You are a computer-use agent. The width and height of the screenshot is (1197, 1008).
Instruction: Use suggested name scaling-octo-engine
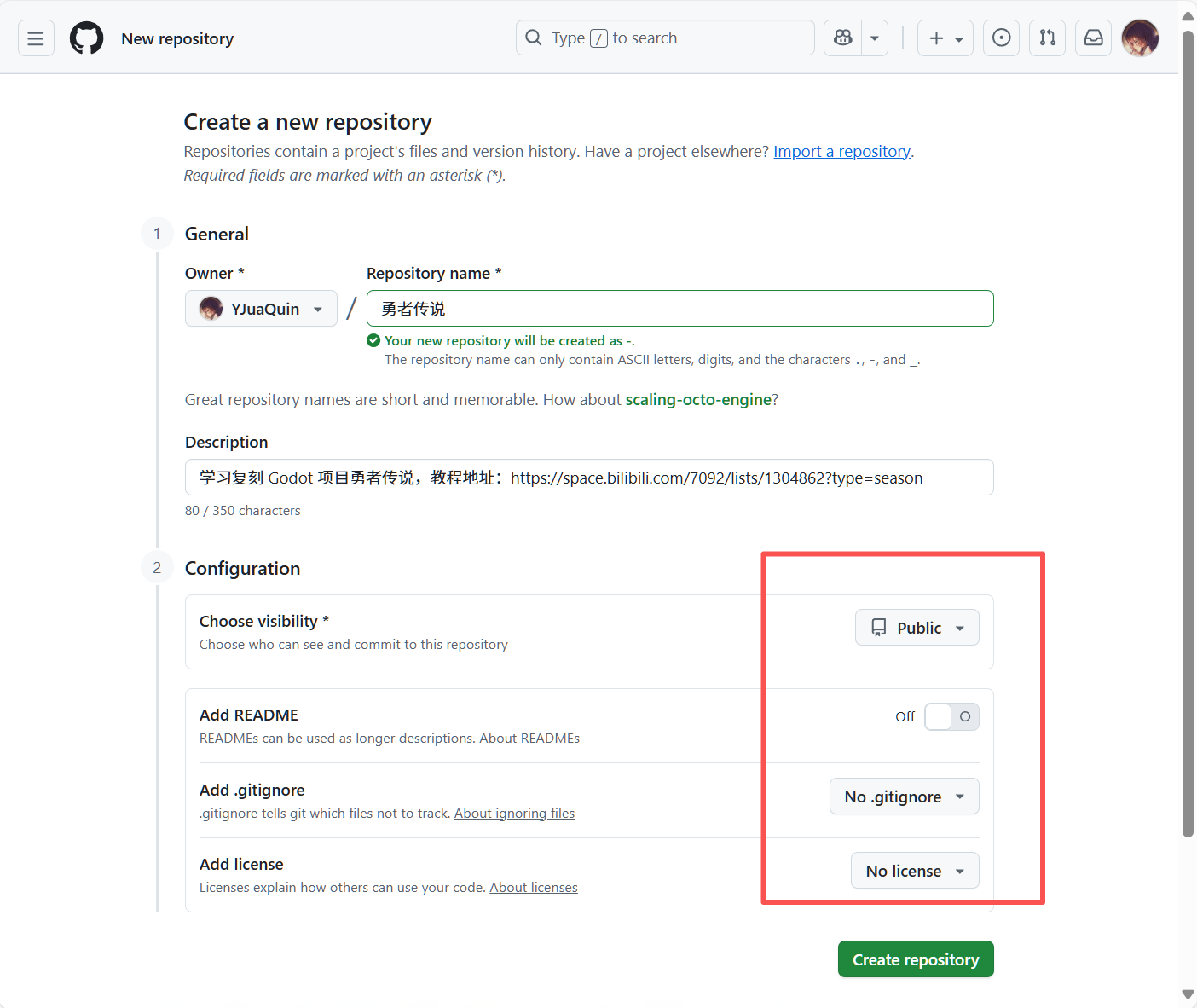pos(697,400)
